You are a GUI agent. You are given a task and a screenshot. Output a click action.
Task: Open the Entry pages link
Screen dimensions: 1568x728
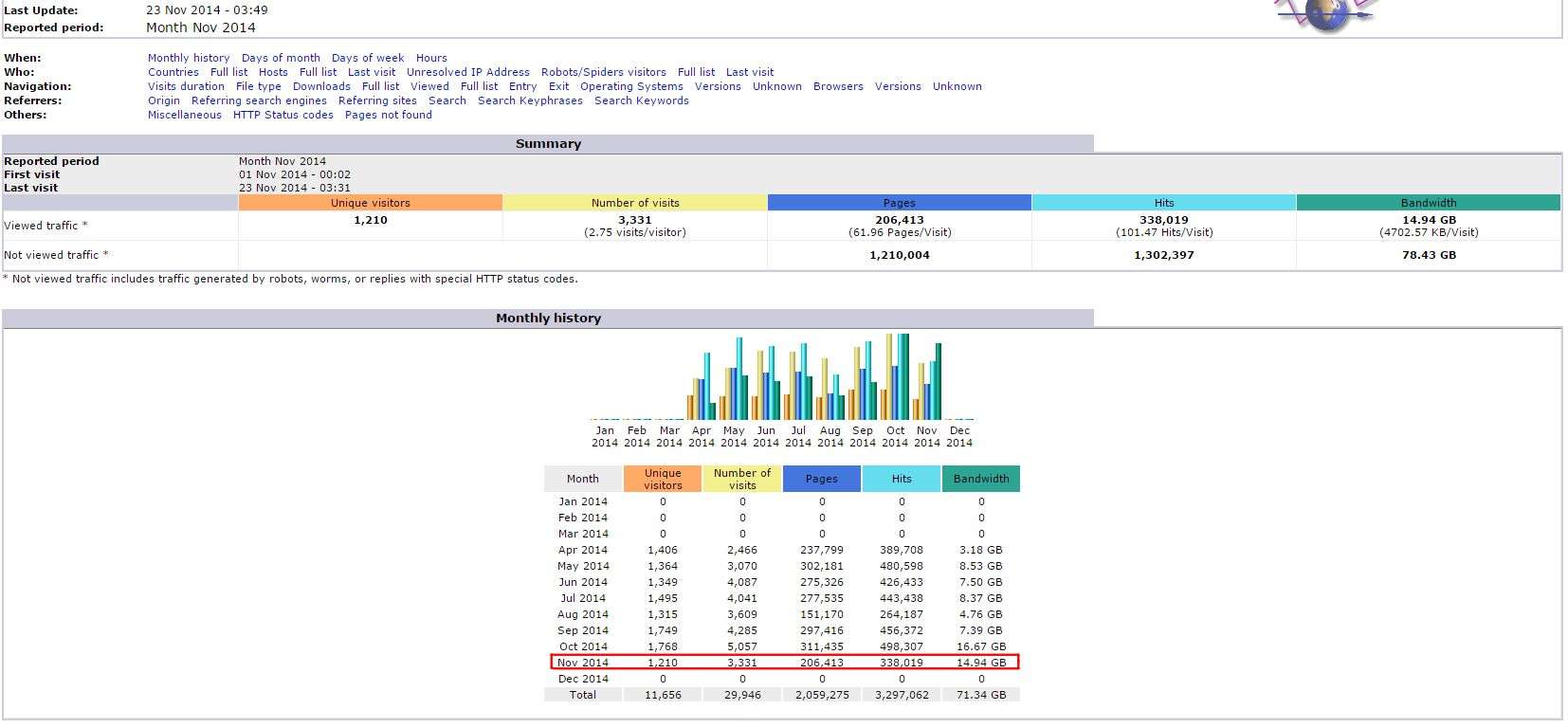[523, 86]
